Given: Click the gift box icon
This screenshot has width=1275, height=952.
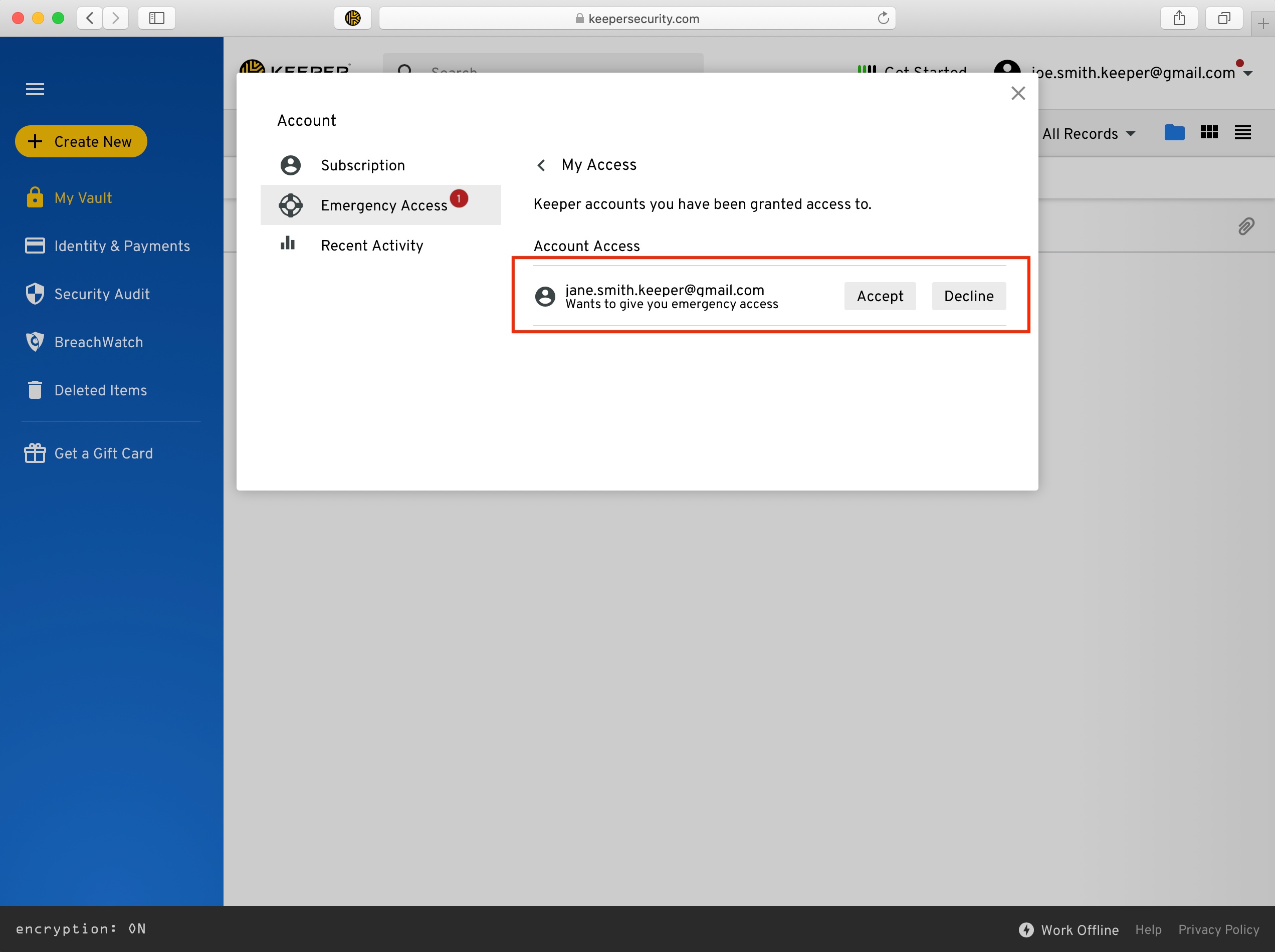Looking at the screenshot, I should tap(35, 453).
